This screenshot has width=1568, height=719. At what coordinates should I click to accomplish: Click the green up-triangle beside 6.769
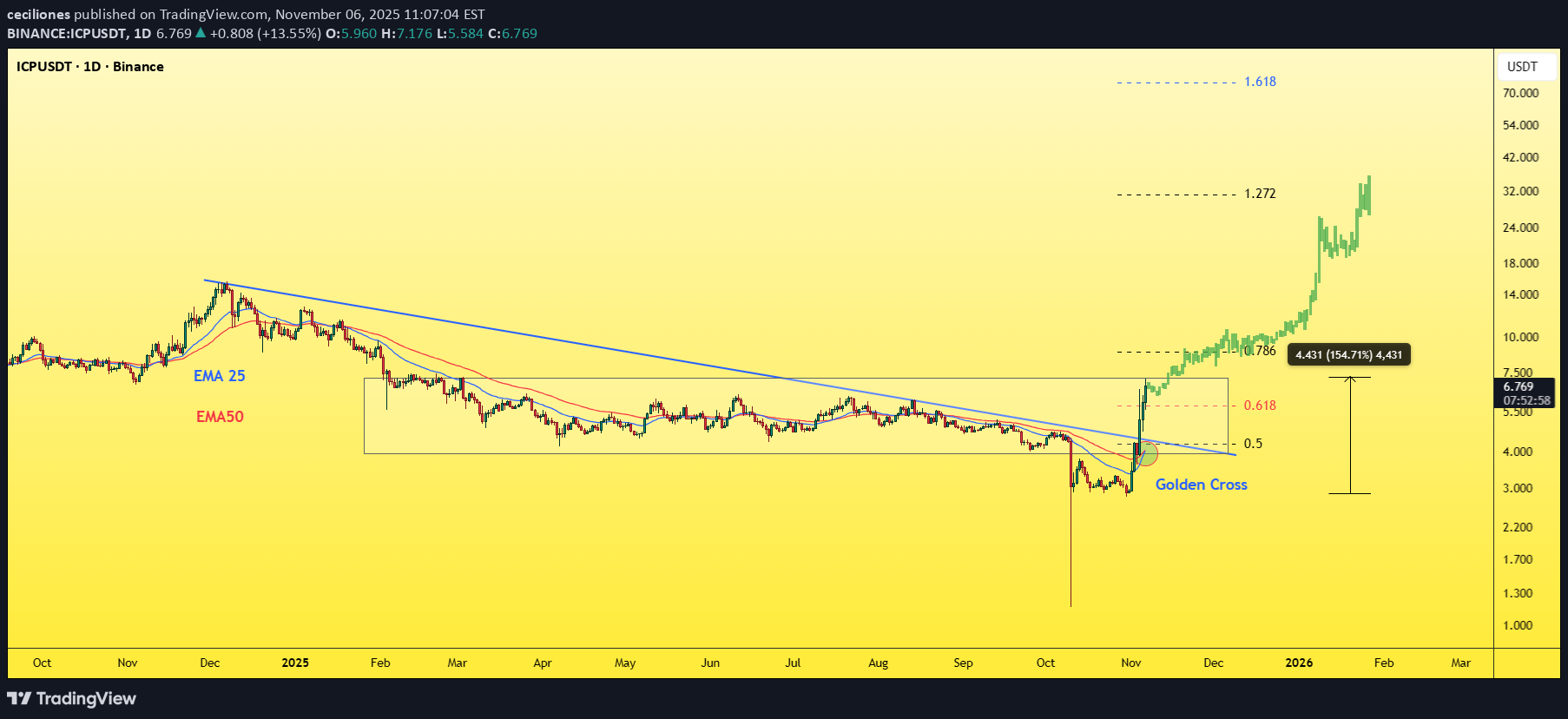201,33
